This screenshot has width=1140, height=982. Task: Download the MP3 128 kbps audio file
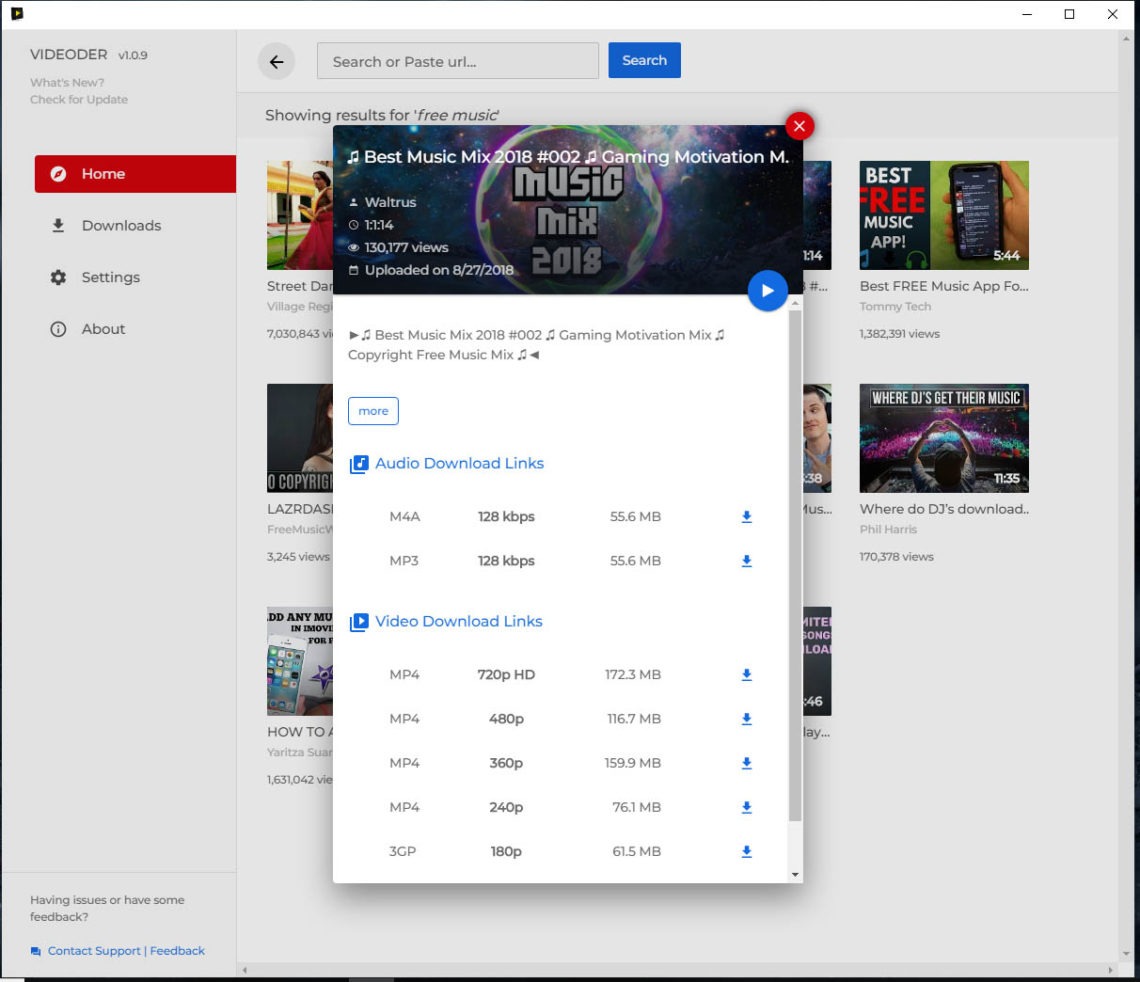click(746, 561)
